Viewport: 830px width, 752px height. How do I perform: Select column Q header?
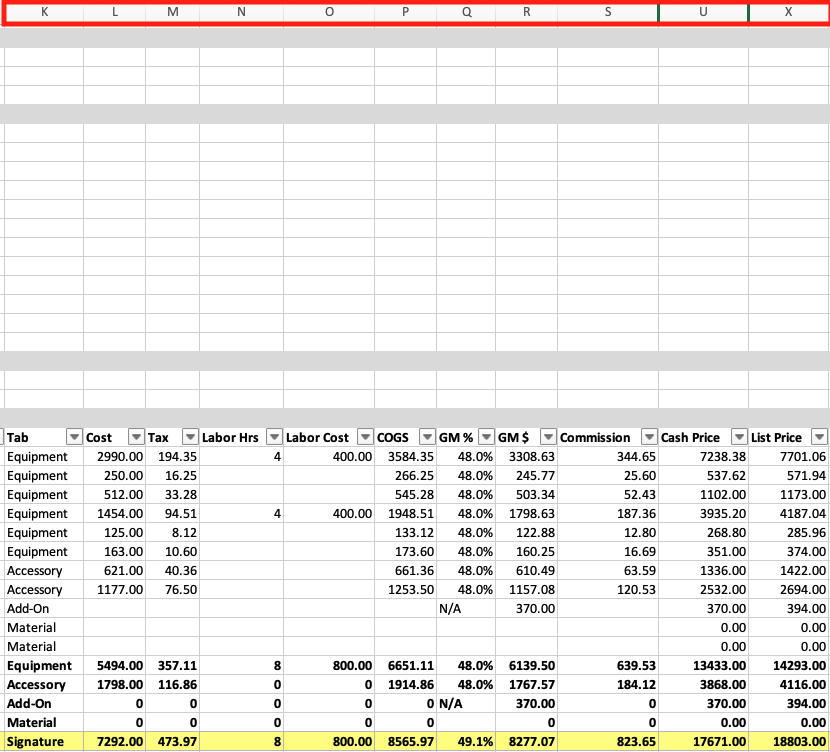tap(466, 12)
